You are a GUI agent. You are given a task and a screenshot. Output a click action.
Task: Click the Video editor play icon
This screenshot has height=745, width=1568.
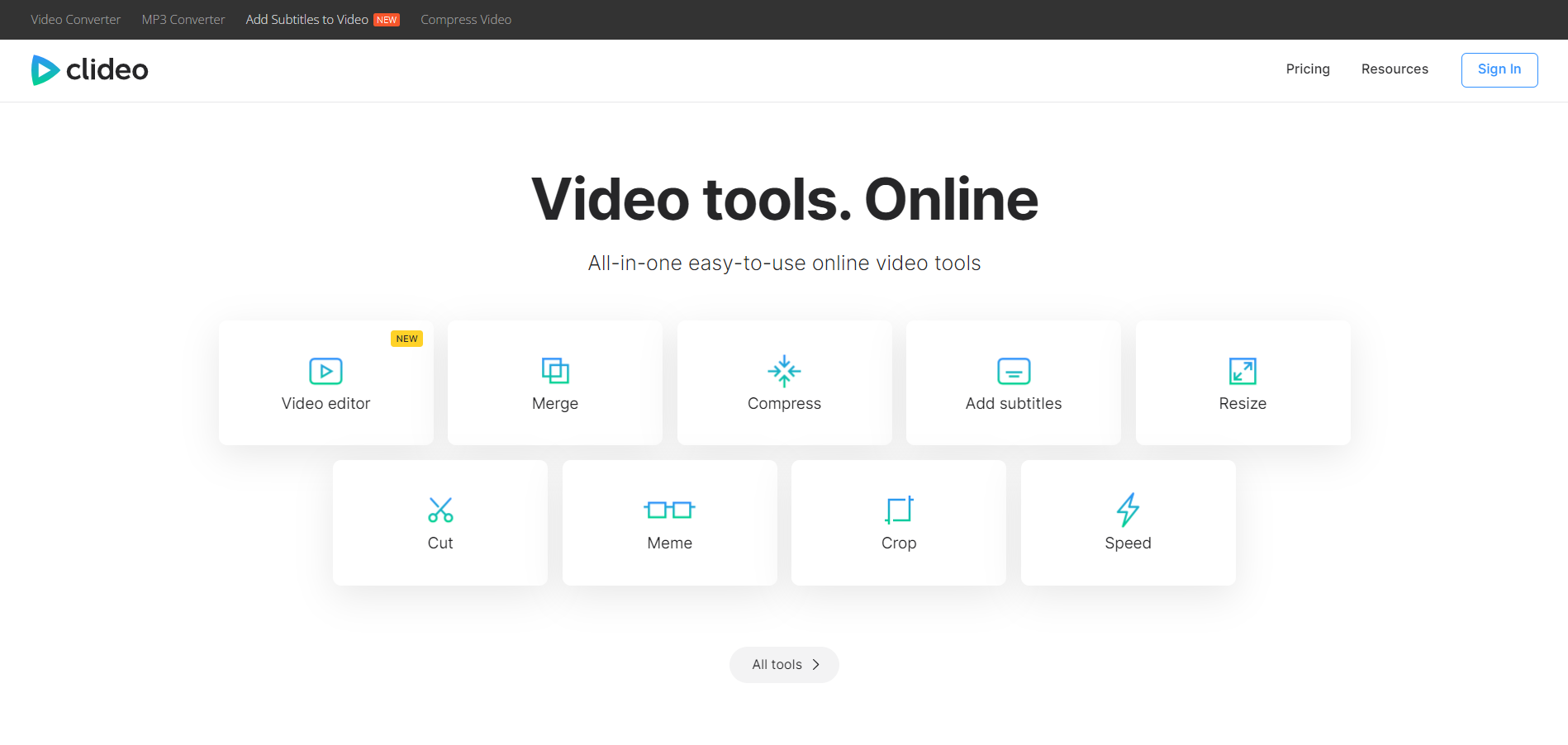point(325,371)
